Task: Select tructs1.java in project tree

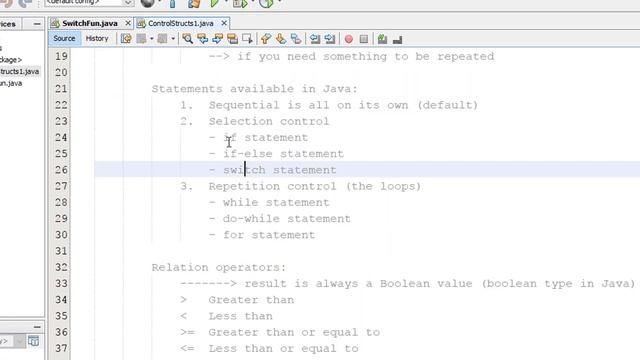Action: (20, 71)
